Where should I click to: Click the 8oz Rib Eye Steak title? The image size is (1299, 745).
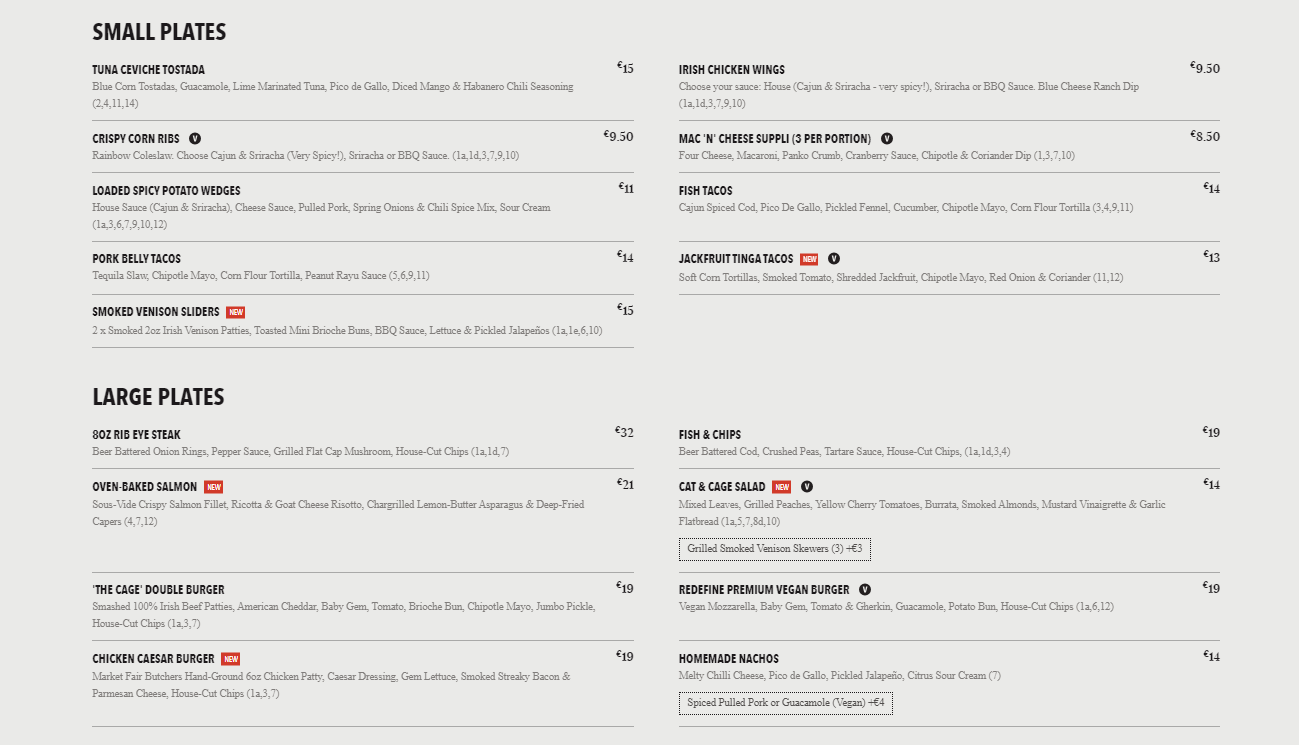click(x=136, y=435)
